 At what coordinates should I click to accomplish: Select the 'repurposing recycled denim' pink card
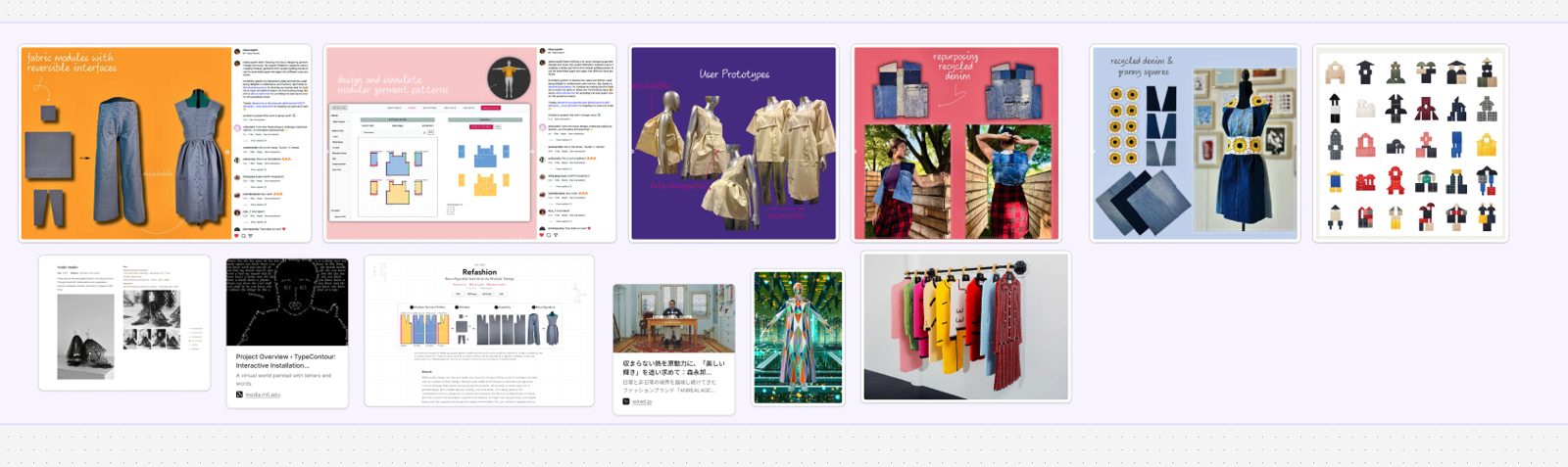955,143
